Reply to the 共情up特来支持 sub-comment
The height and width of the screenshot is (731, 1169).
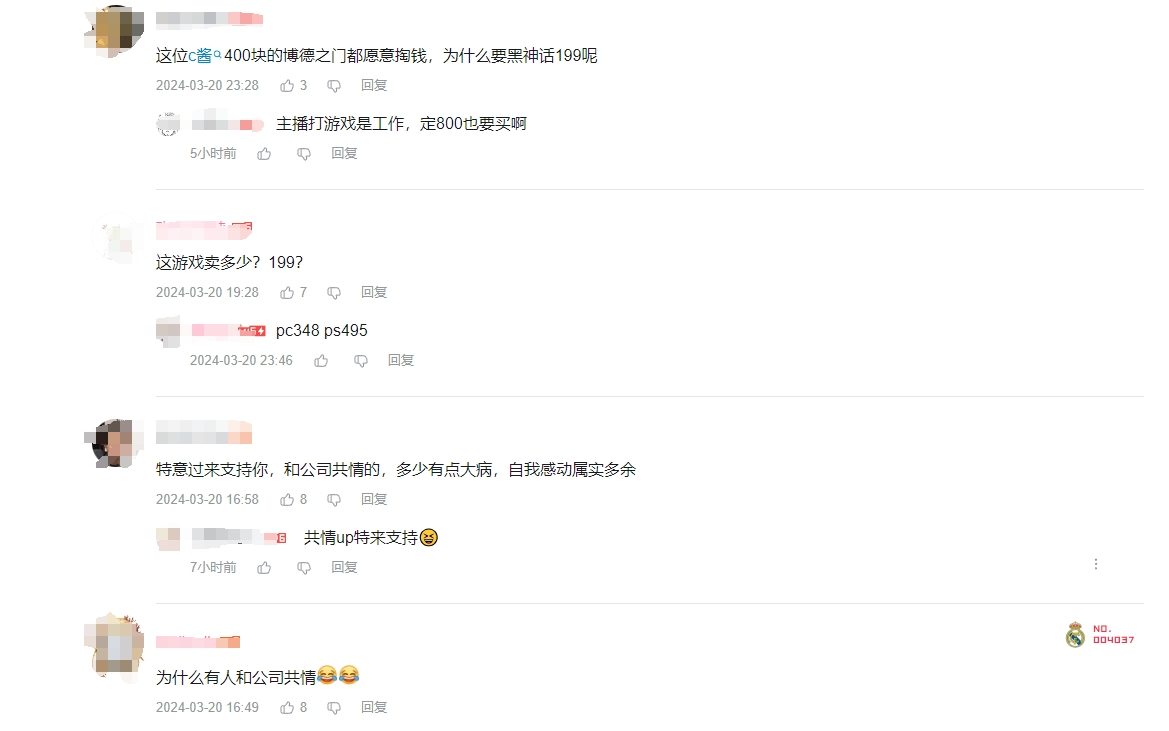click(344, 567)
